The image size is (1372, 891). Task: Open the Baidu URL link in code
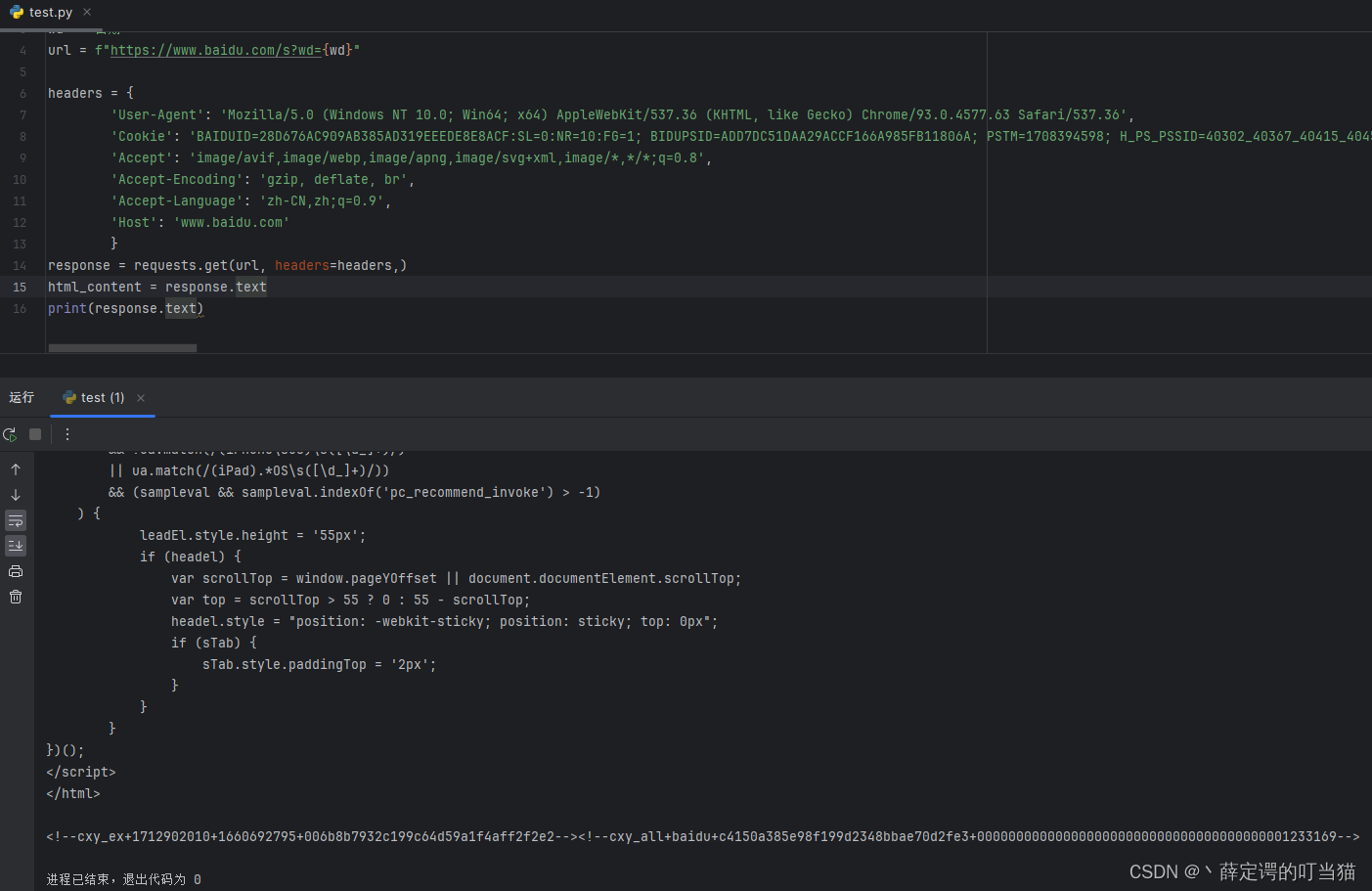pos(216,50)
